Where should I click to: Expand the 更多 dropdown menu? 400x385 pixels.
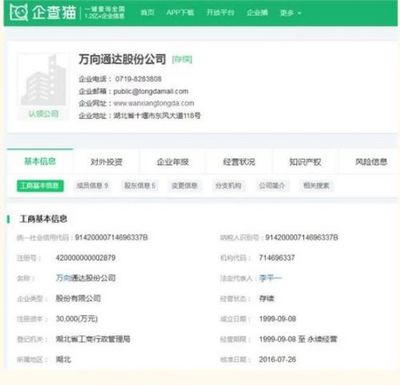click(290, 13)
